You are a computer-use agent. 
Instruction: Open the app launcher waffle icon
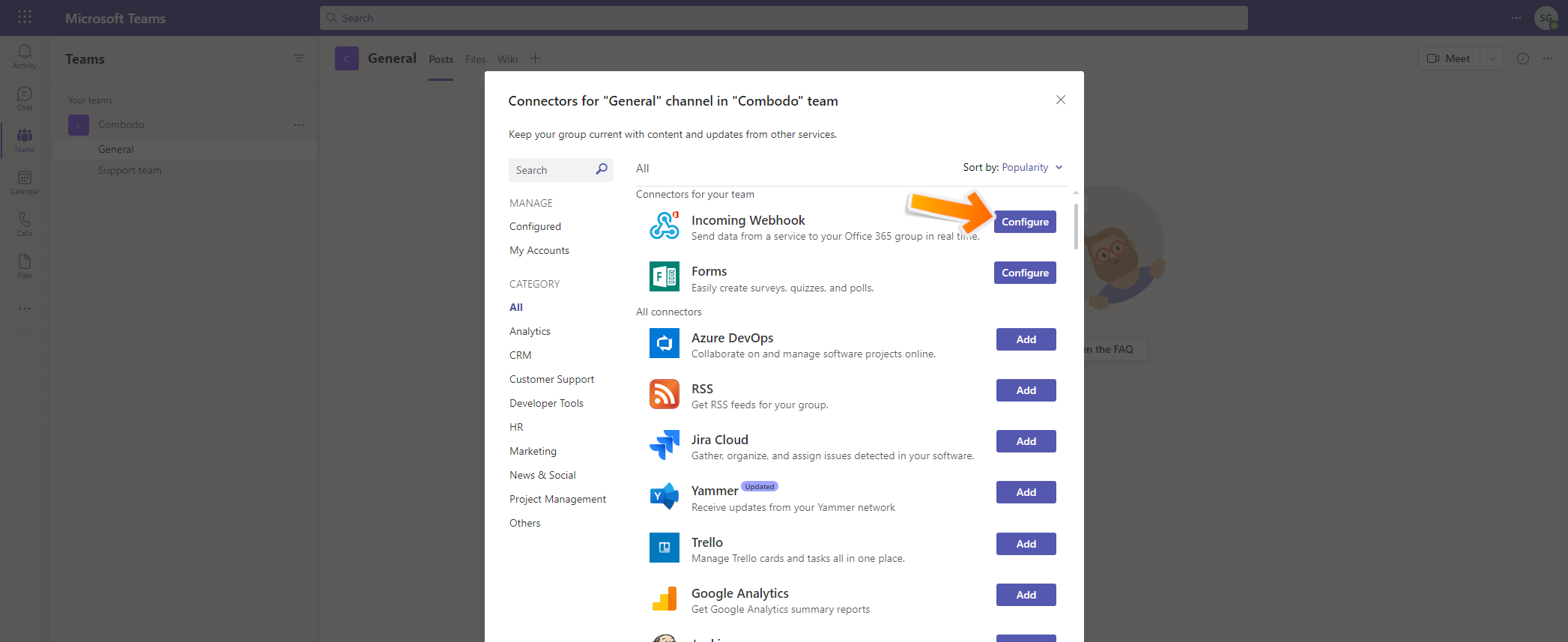(25, 17)
